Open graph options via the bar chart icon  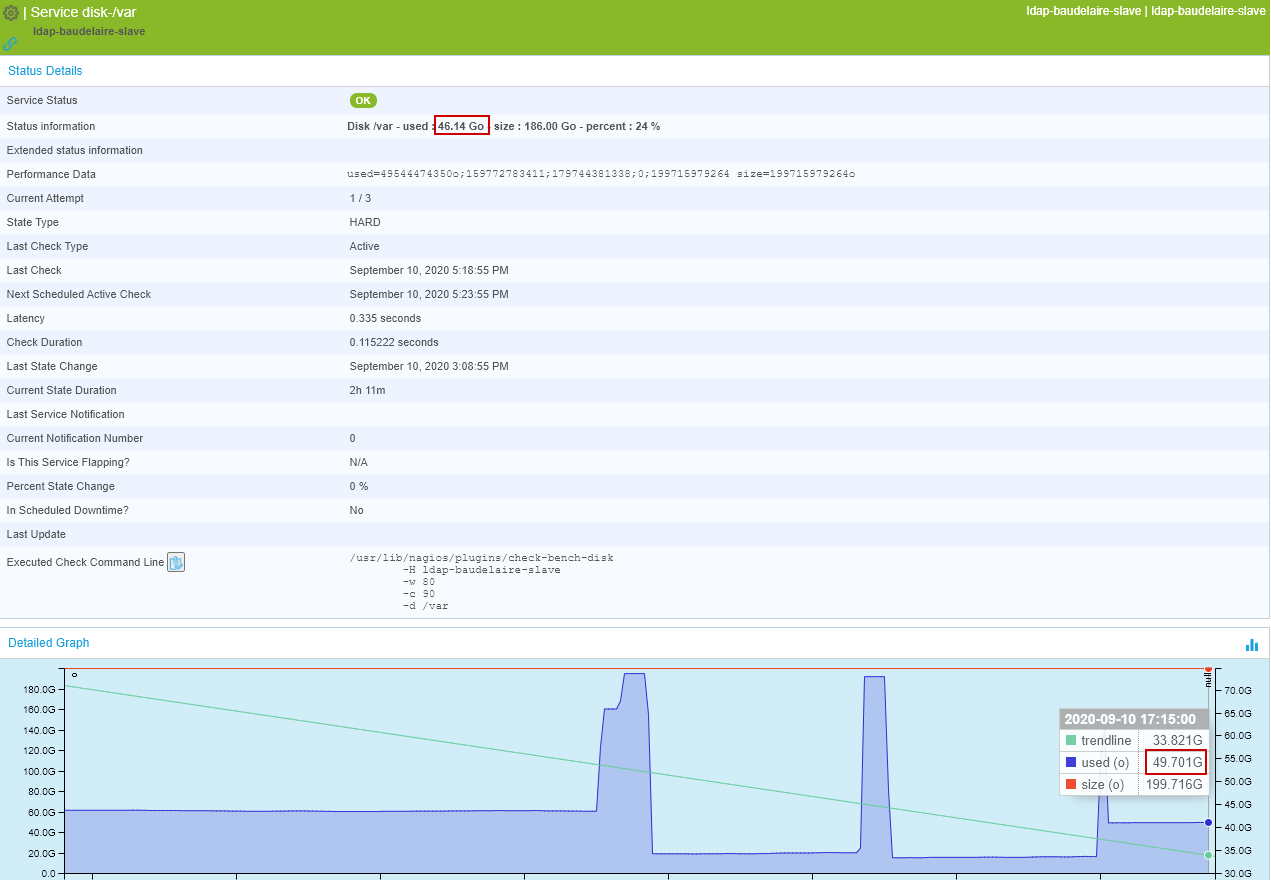pos(1251,645)
